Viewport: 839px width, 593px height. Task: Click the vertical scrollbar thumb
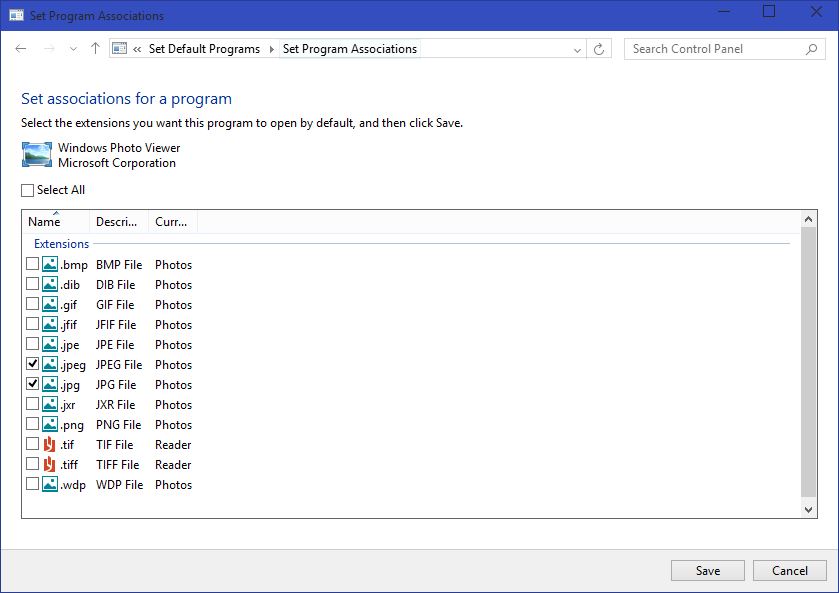coord(809,362)
